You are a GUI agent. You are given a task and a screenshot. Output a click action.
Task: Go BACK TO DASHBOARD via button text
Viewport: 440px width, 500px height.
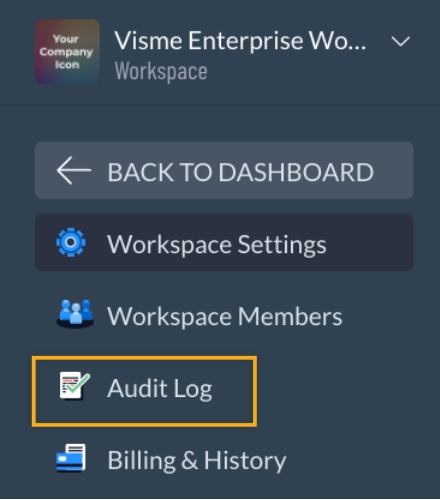point(240,172)
